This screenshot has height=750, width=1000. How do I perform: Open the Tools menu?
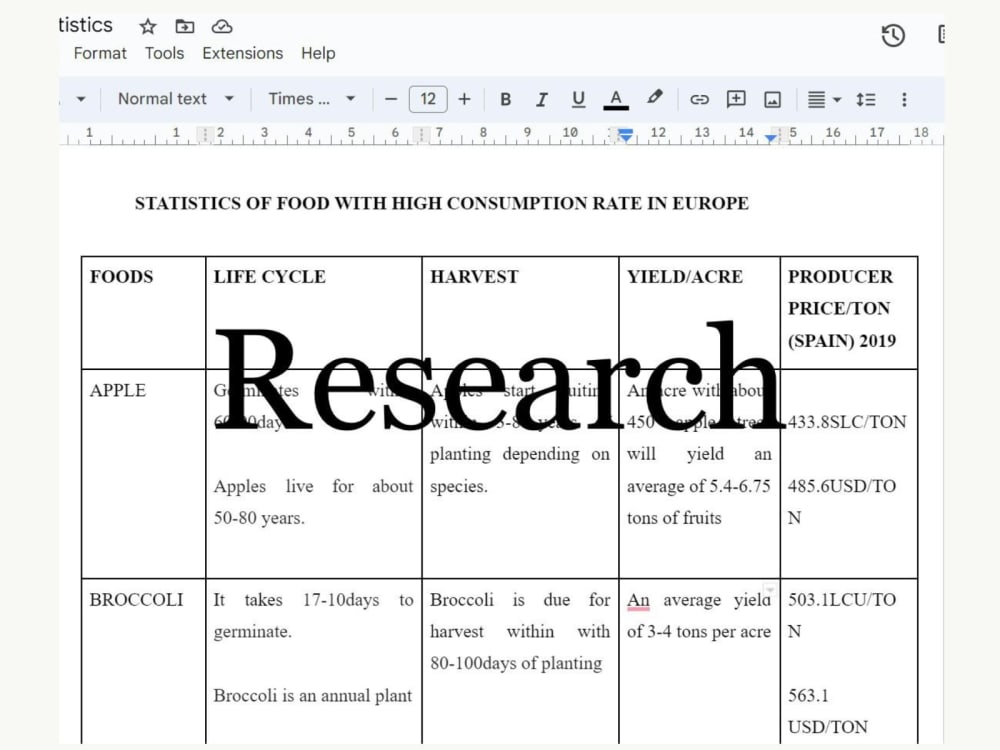[165, 54]
